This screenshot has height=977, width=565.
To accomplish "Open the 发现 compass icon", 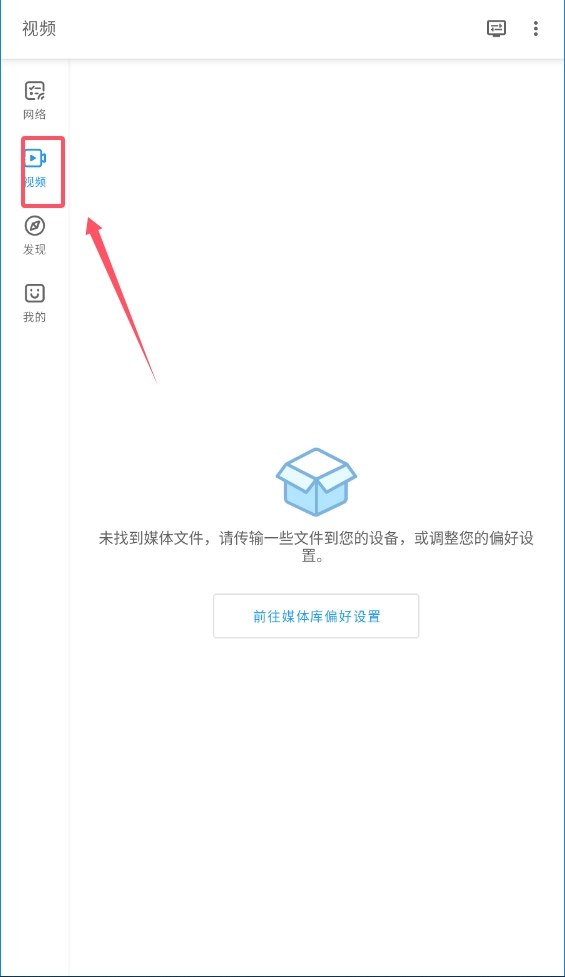I will coord(35,226).
